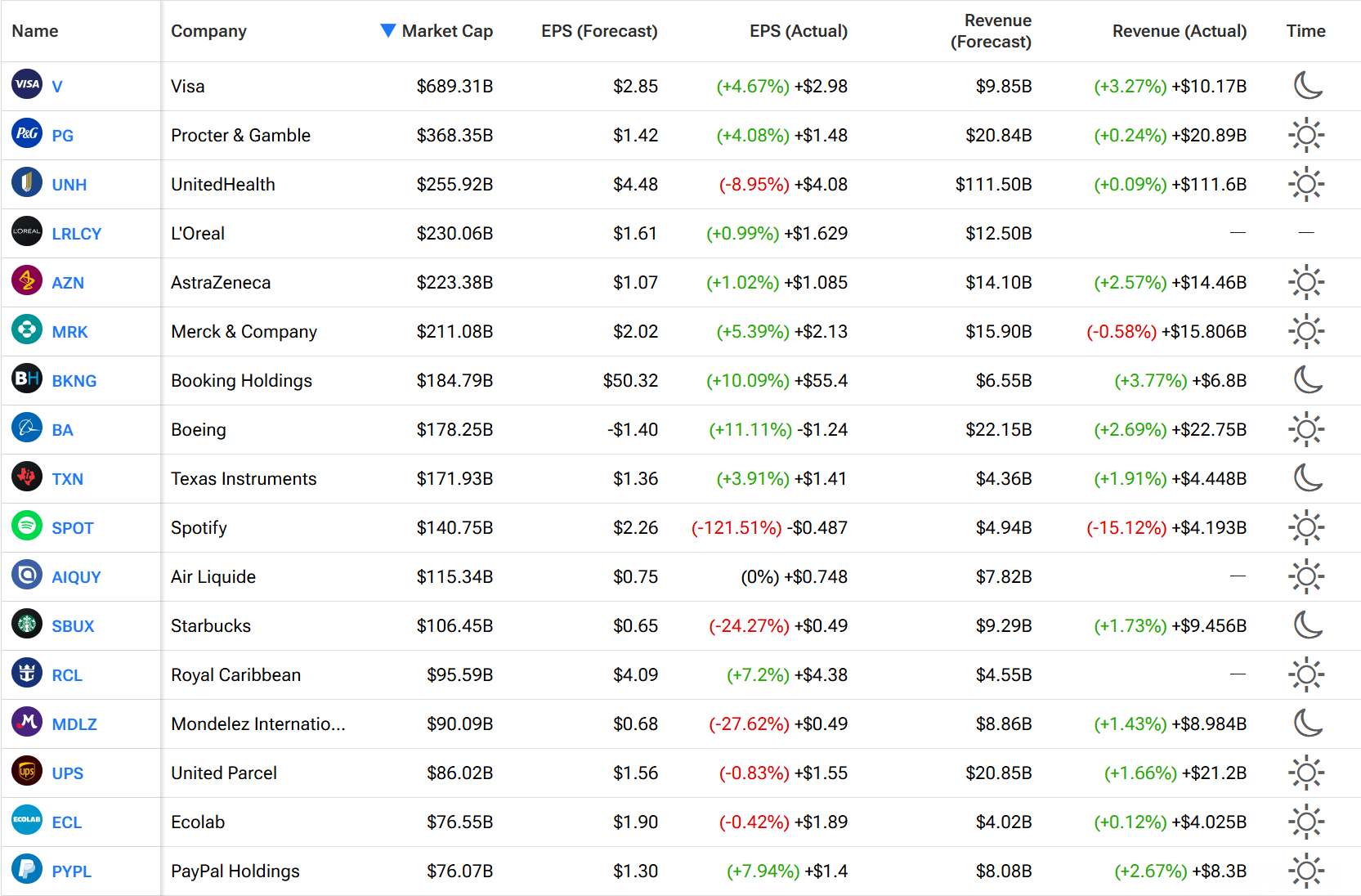1361x896 pixels.
Task: Open the ECL ticker link
Action: (67, 822)
